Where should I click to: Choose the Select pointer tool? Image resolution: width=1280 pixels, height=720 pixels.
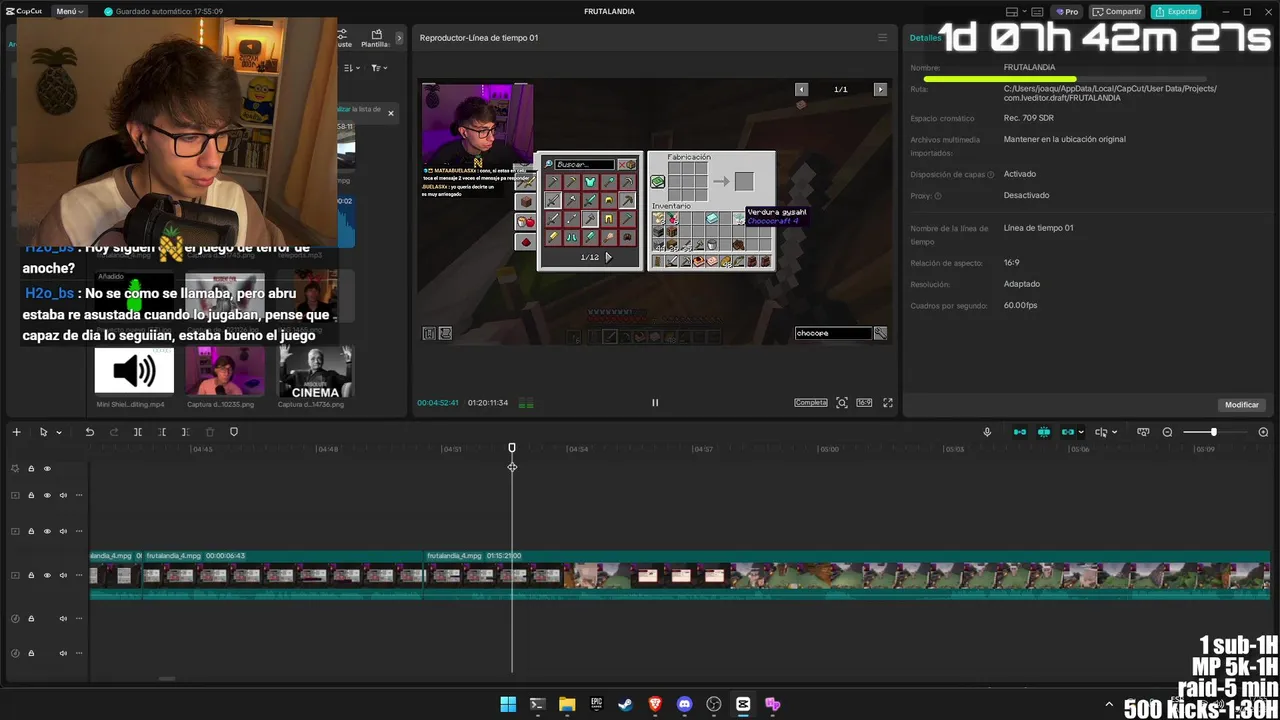[x=43, y=432]
